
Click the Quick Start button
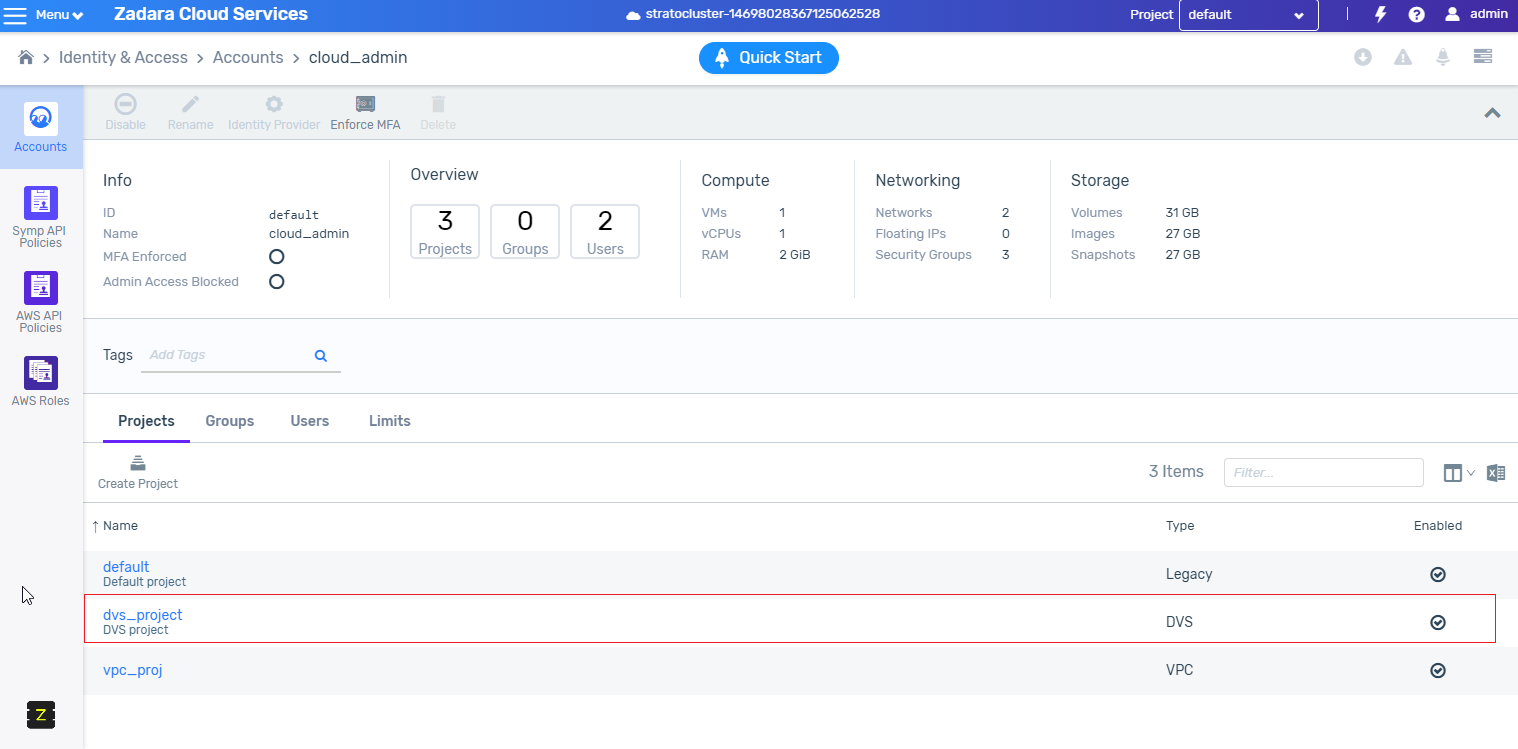tap(768, 58)
